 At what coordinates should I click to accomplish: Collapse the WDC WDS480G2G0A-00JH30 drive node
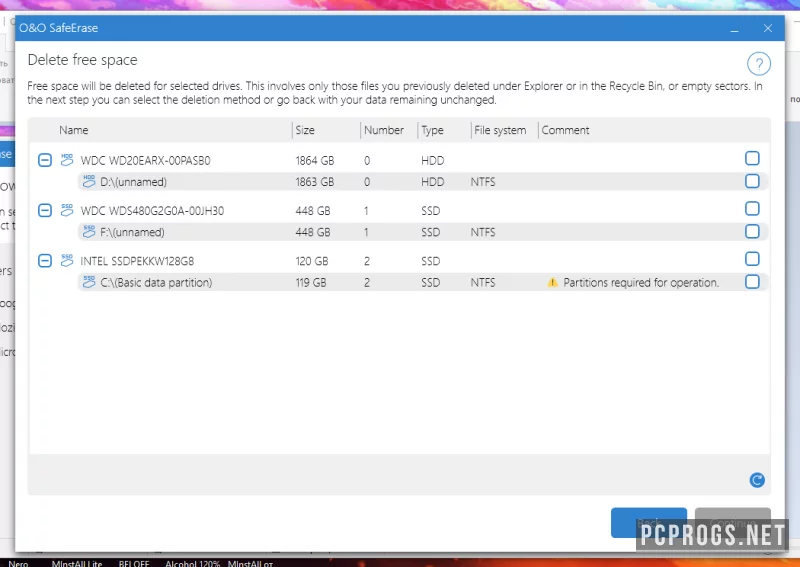(x=45, y=210)
